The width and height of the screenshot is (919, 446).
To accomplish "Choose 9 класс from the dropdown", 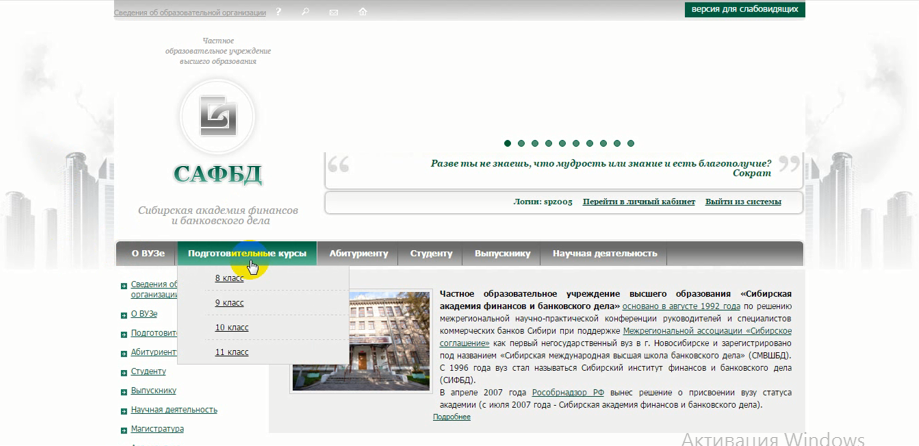I will 229,303.
